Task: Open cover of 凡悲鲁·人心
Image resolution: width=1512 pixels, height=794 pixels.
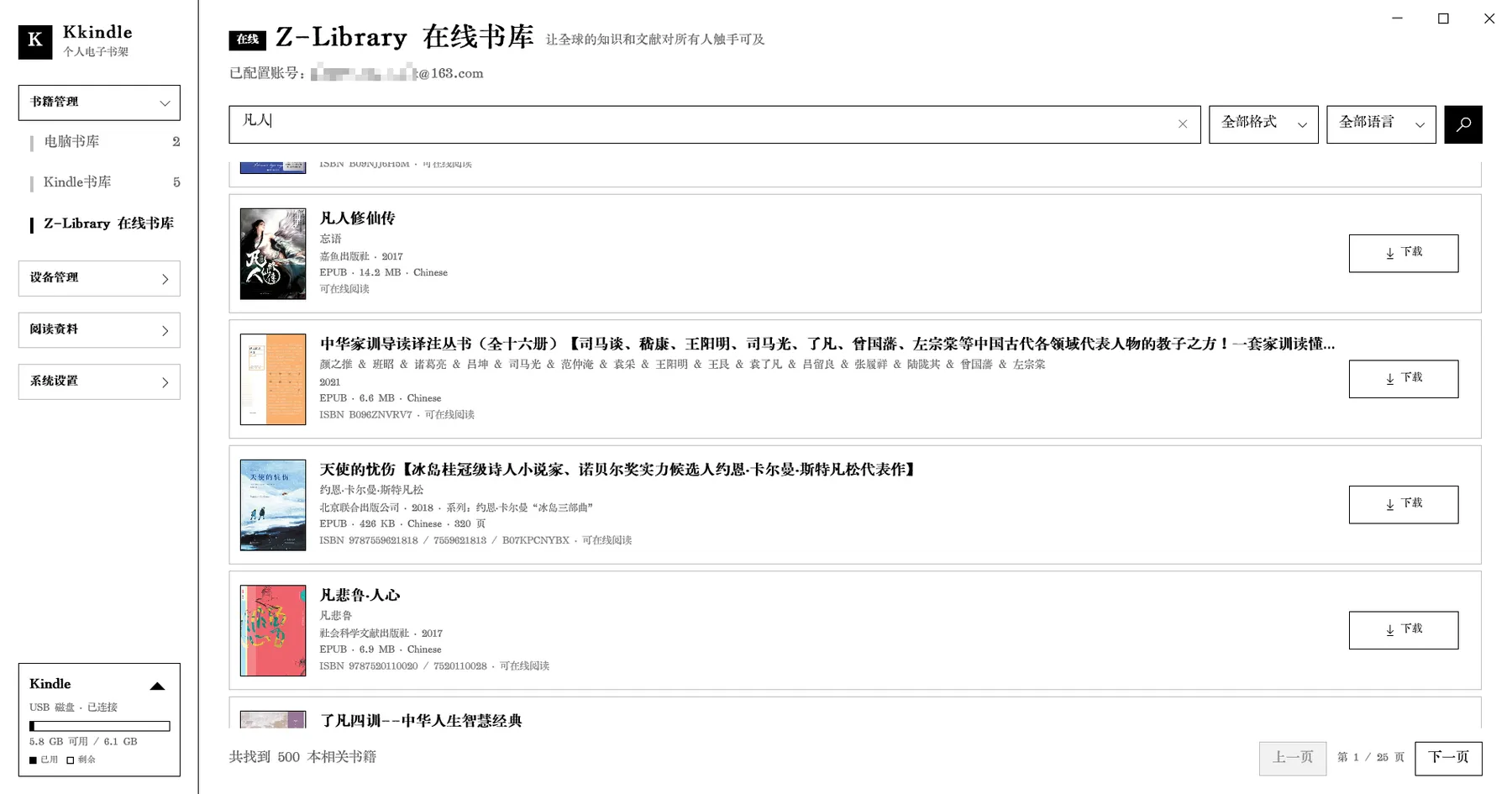Action: [273, 630]
